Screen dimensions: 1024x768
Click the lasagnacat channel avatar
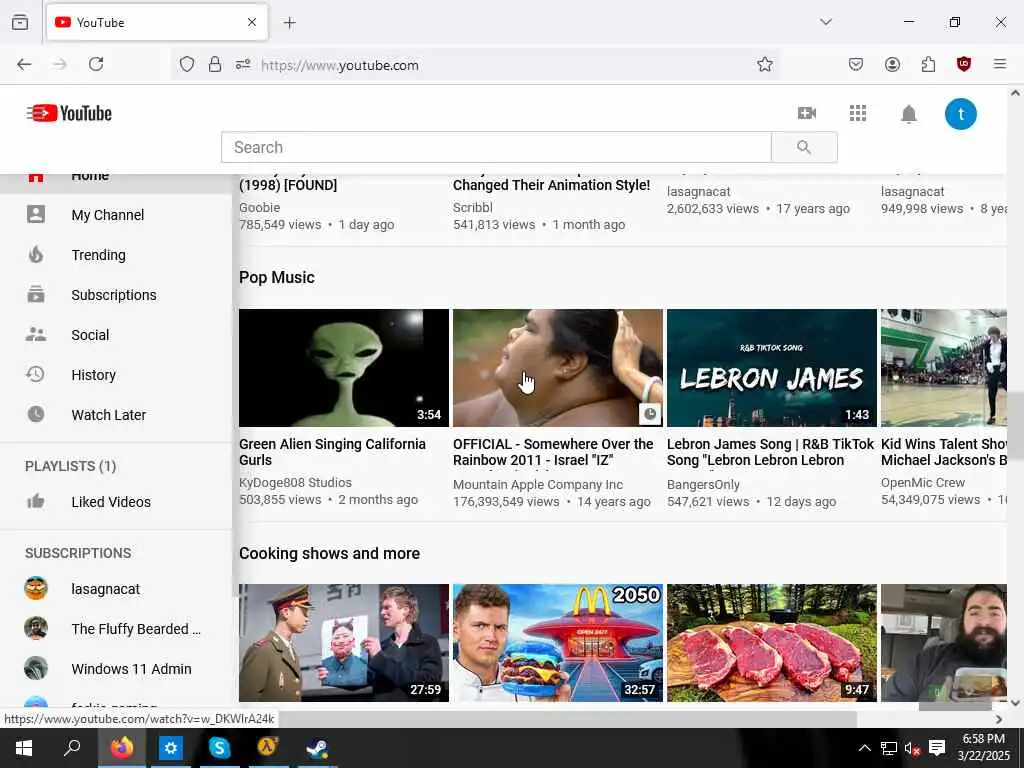coord(36,588)
